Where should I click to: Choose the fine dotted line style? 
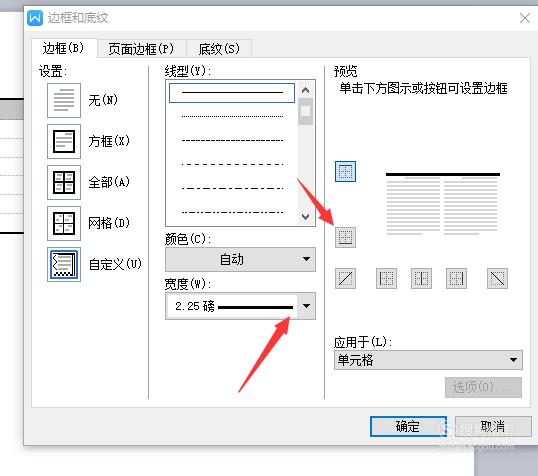[x=232, y=116]
